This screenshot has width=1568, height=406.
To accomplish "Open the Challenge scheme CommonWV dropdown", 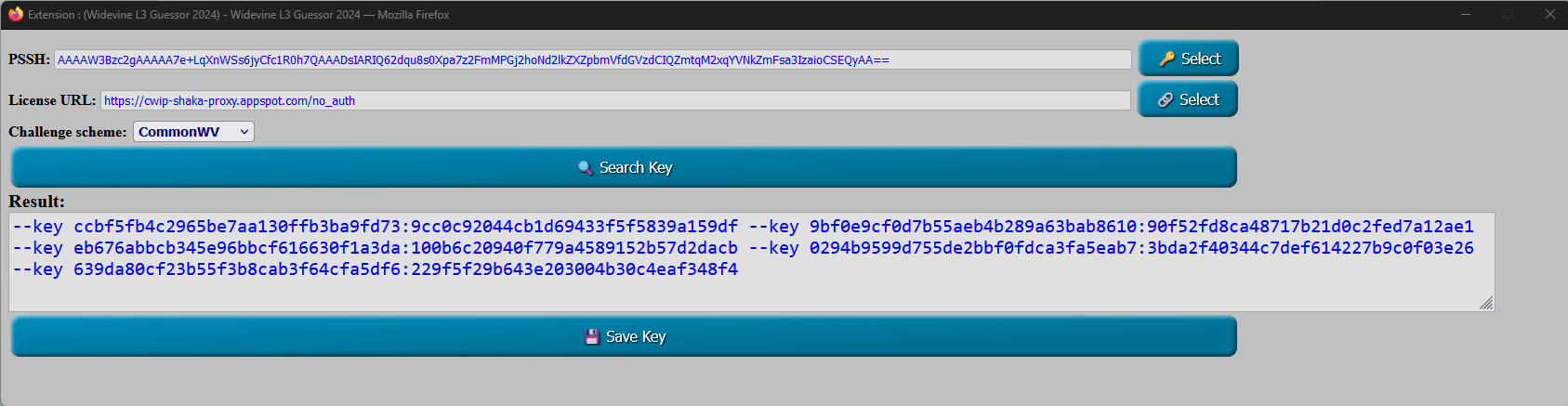I will 192,132.
